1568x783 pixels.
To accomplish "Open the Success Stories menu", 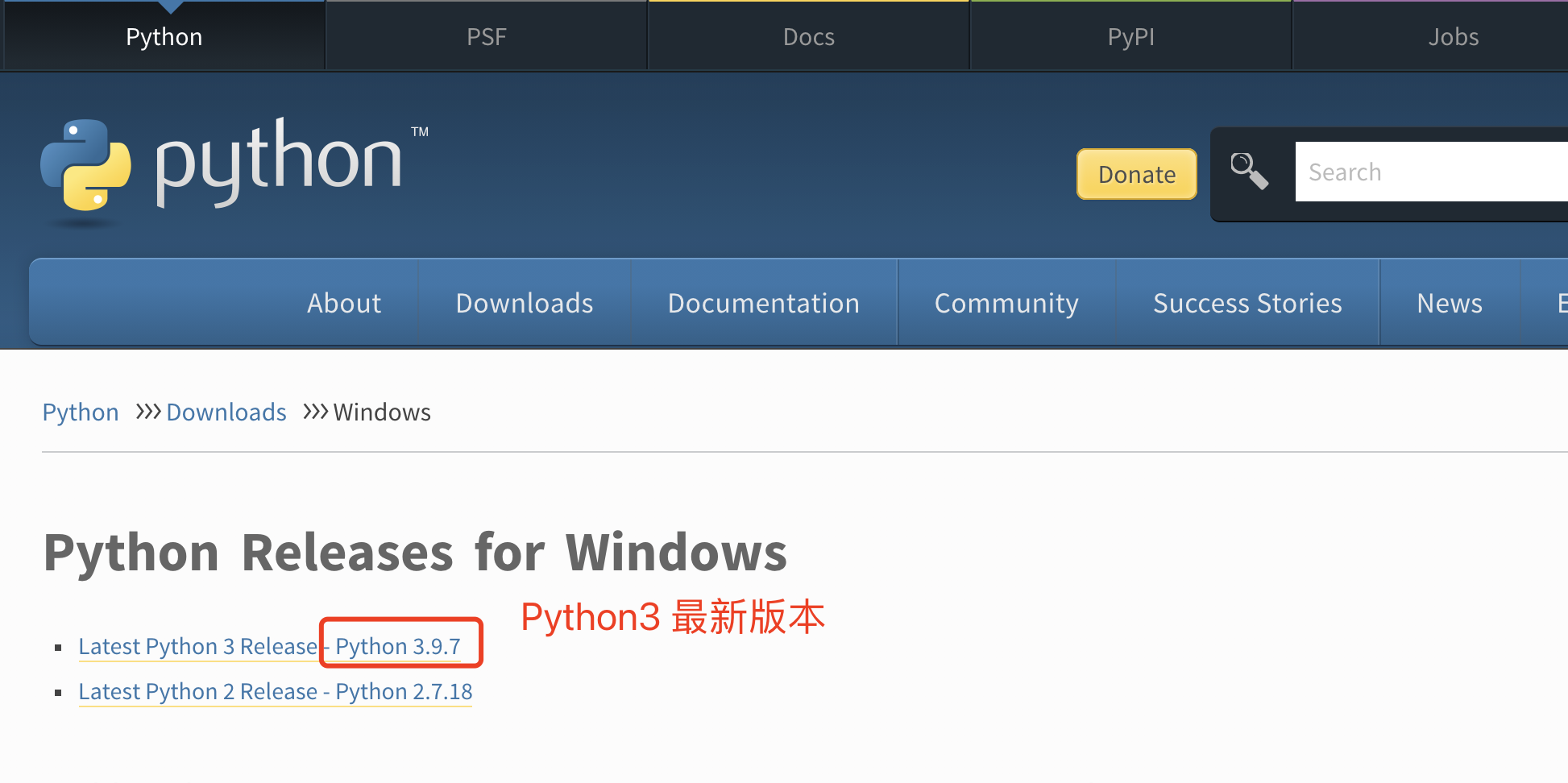I will pos(1247,303).
